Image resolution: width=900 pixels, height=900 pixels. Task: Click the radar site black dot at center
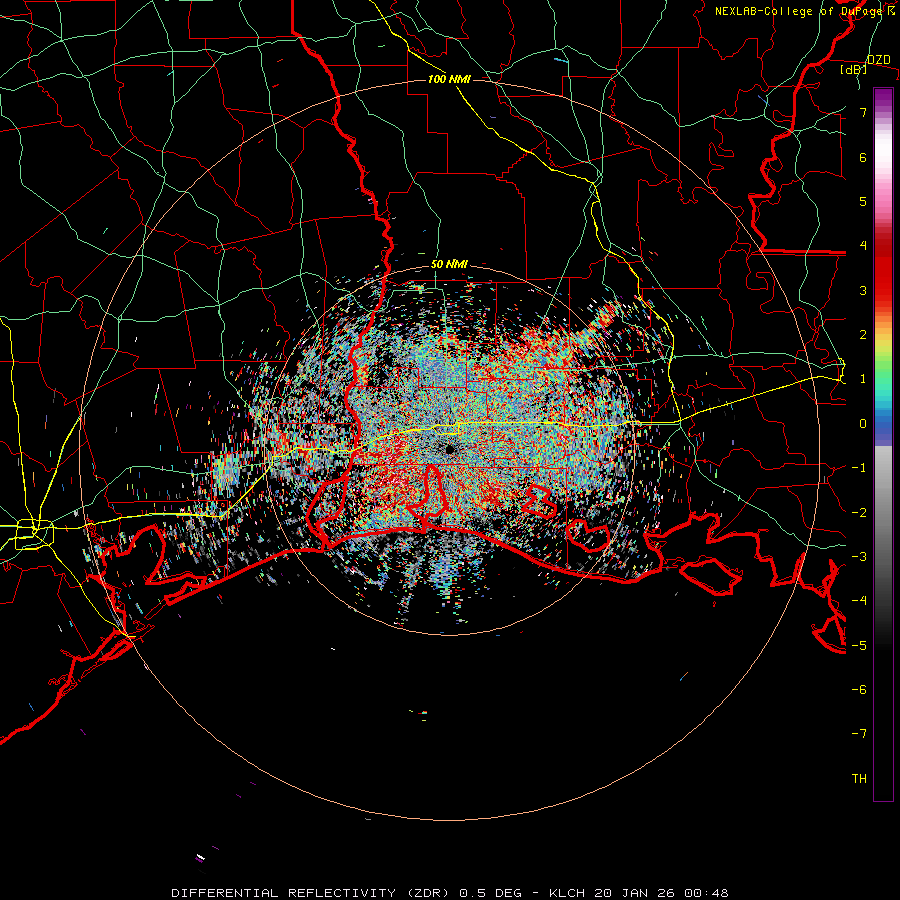point(449,449)
